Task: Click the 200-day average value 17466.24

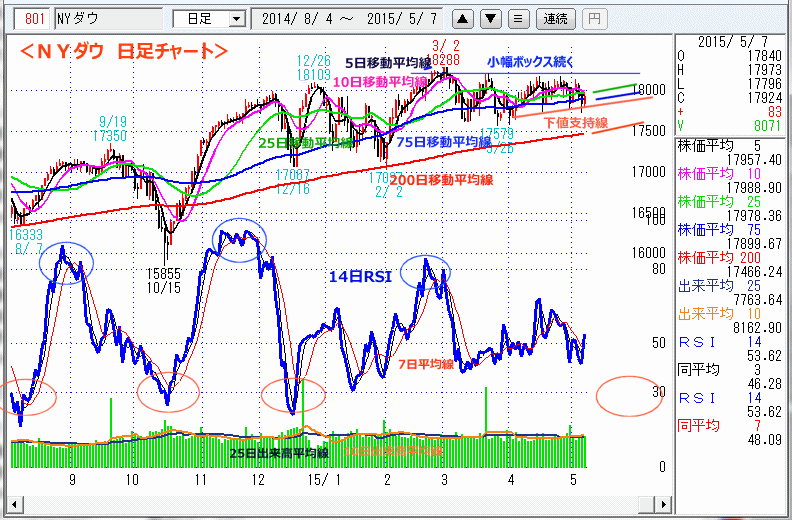Action: 754,272
